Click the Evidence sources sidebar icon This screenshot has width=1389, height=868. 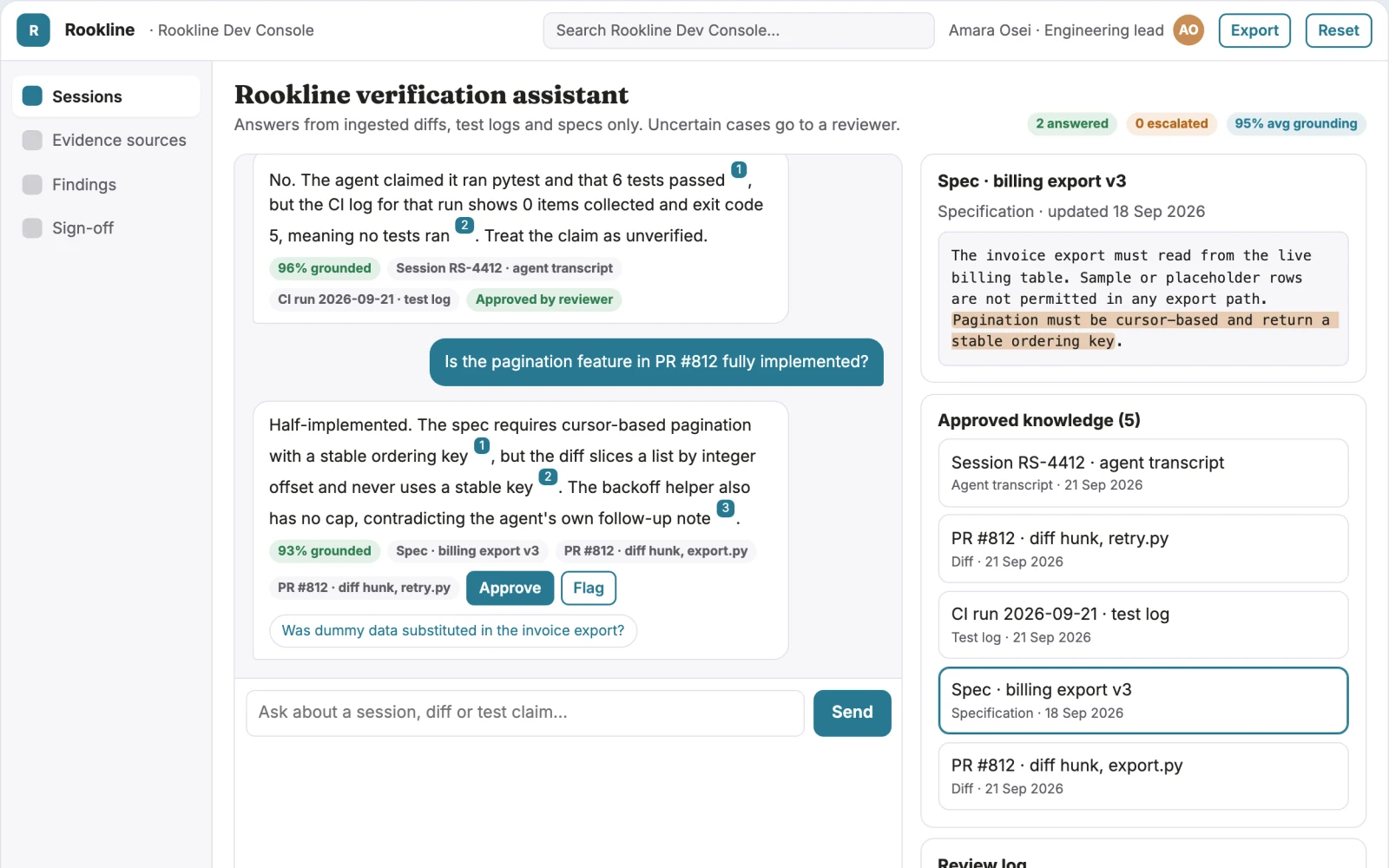32,140
